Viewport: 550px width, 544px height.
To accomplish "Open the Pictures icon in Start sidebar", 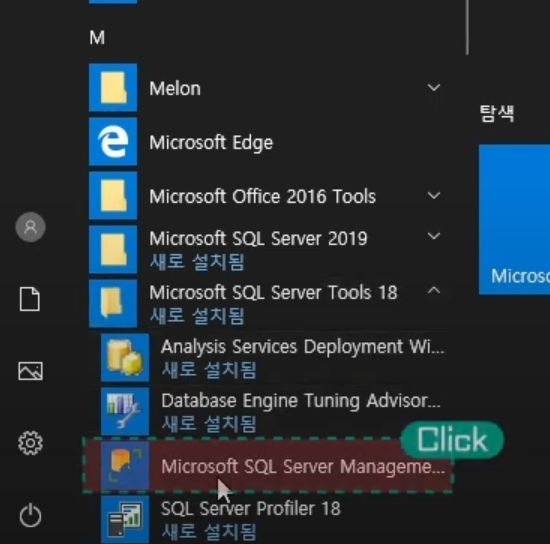I will click(31, 371).
